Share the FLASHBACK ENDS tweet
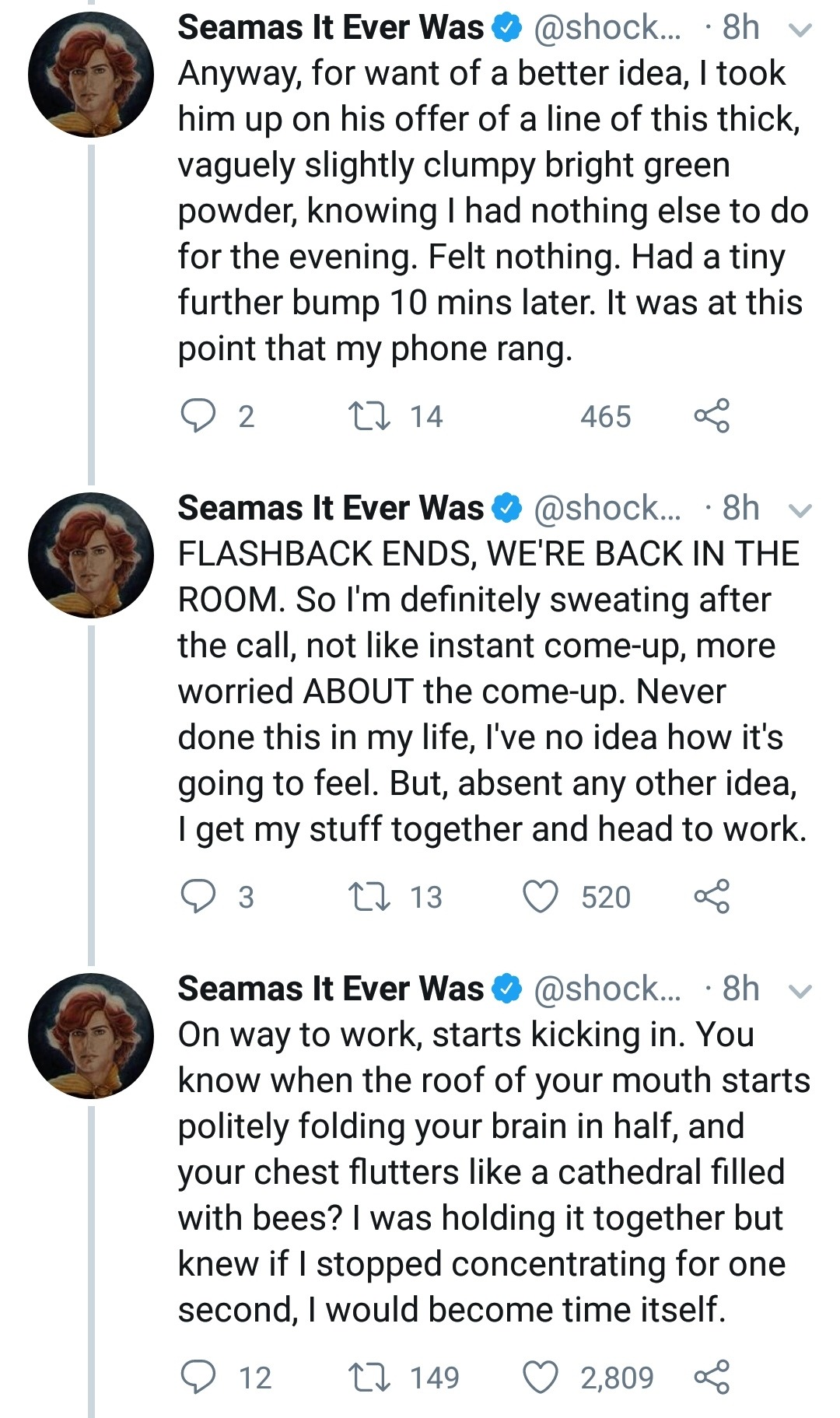Viewport: 840px width, 1418px height. 712,896
